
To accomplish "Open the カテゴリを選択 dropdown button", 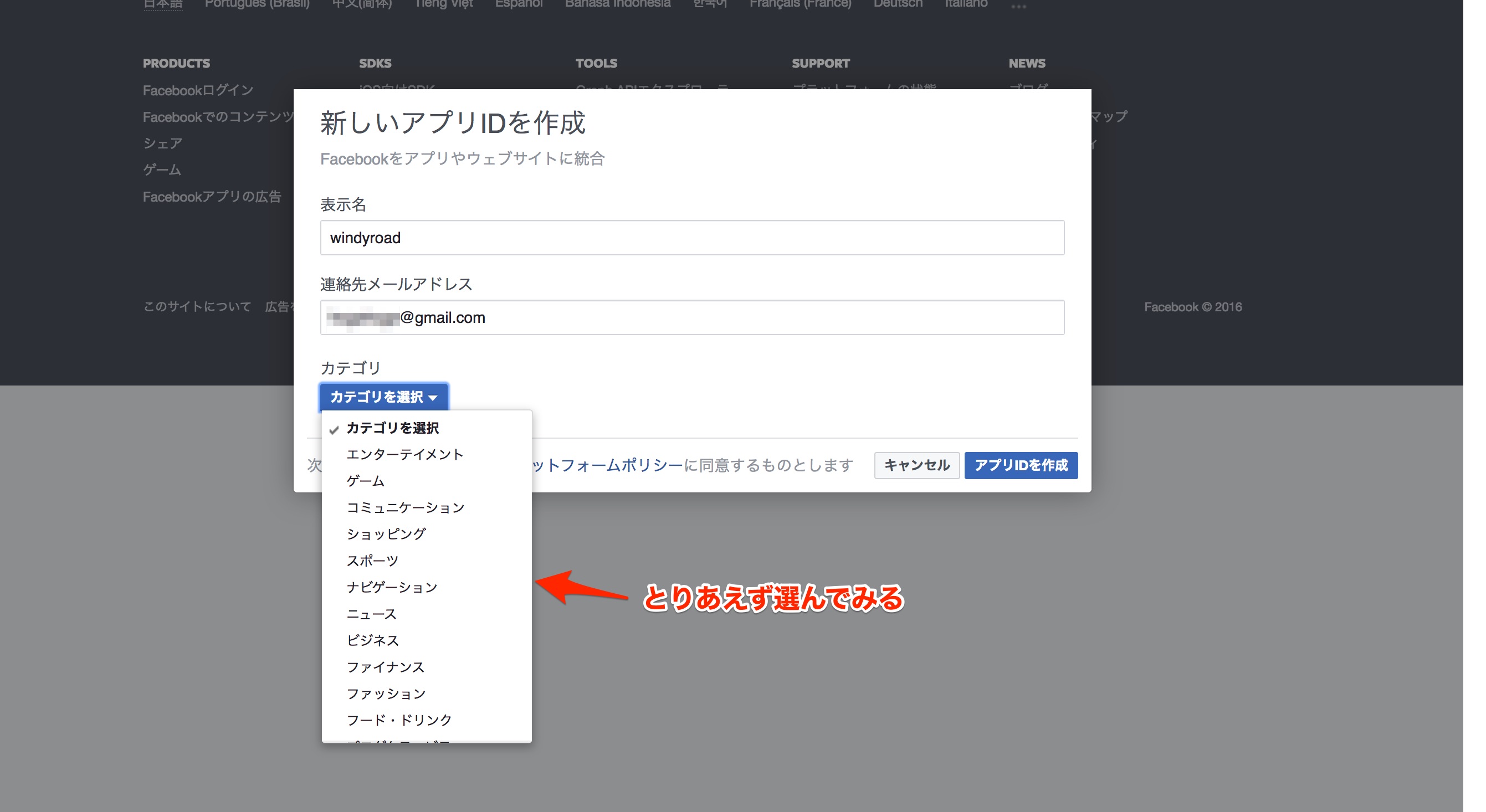I will [383, 397].
